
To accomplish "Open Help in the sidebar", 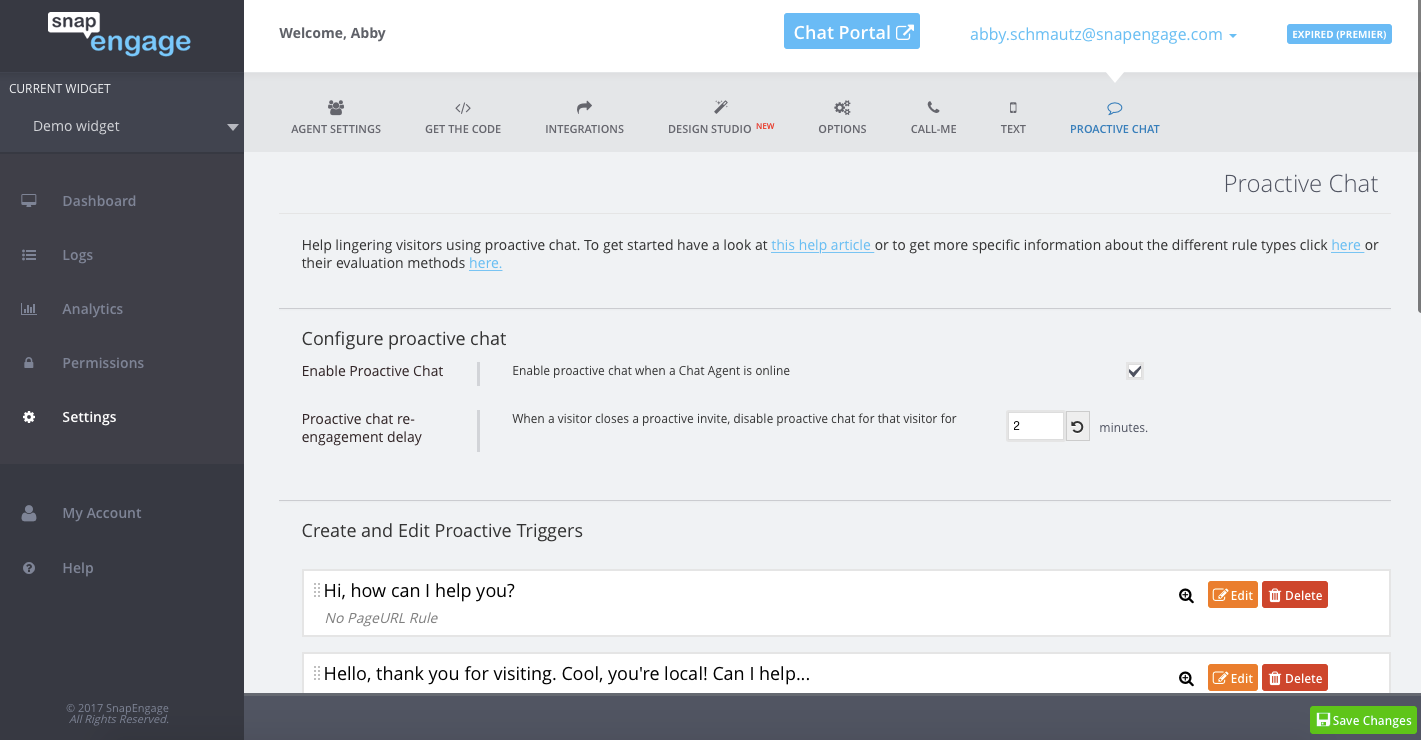I will pyautogui.click(x=77, y=568).
